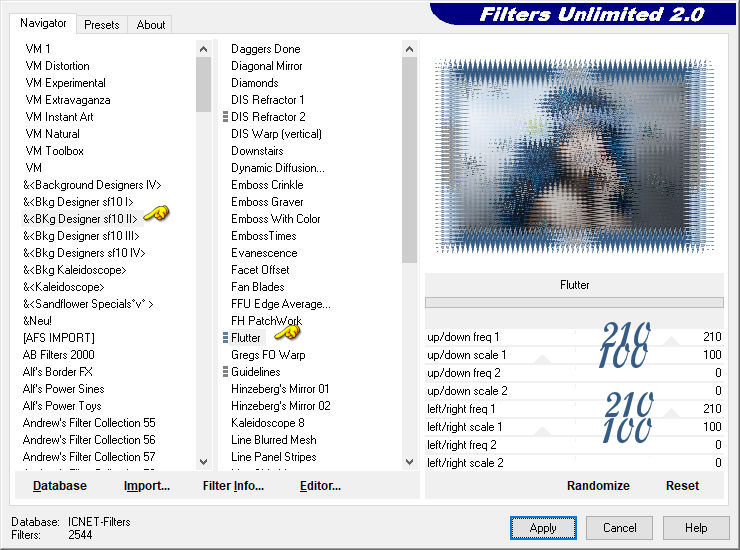This screenshot has height=550, width=740.
Task: Click the Flutter preview image
Action: [574, 156]
